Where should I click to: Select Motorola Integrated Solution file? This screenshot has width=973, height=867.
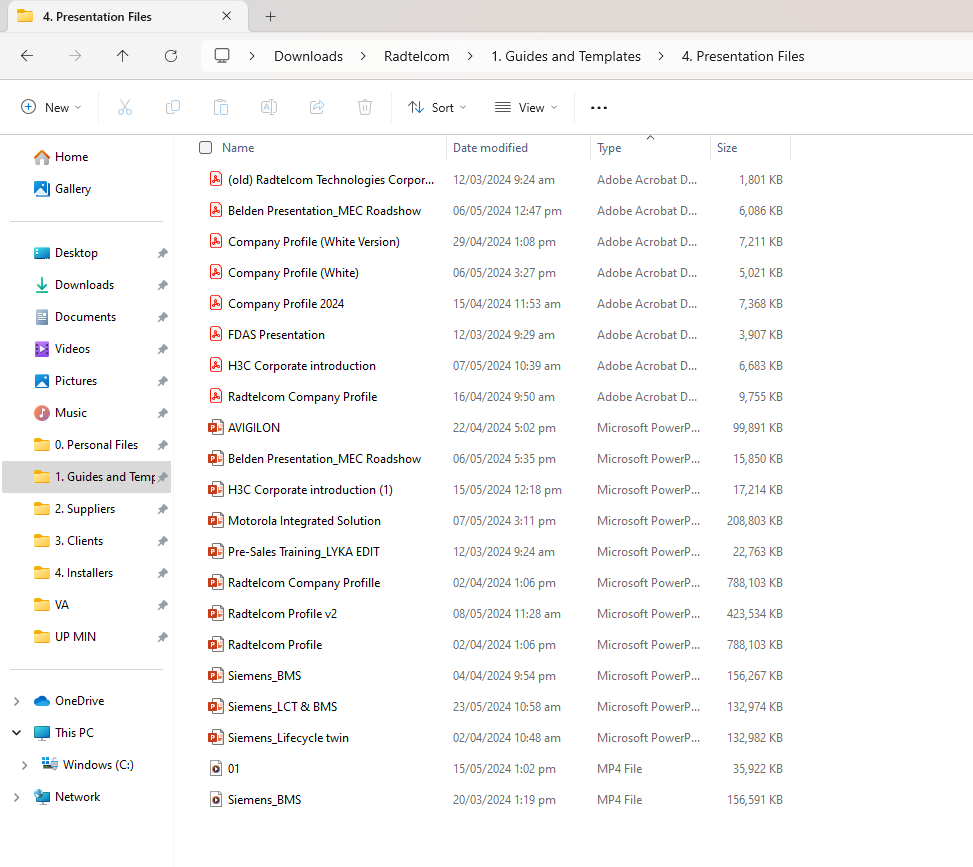304,521
